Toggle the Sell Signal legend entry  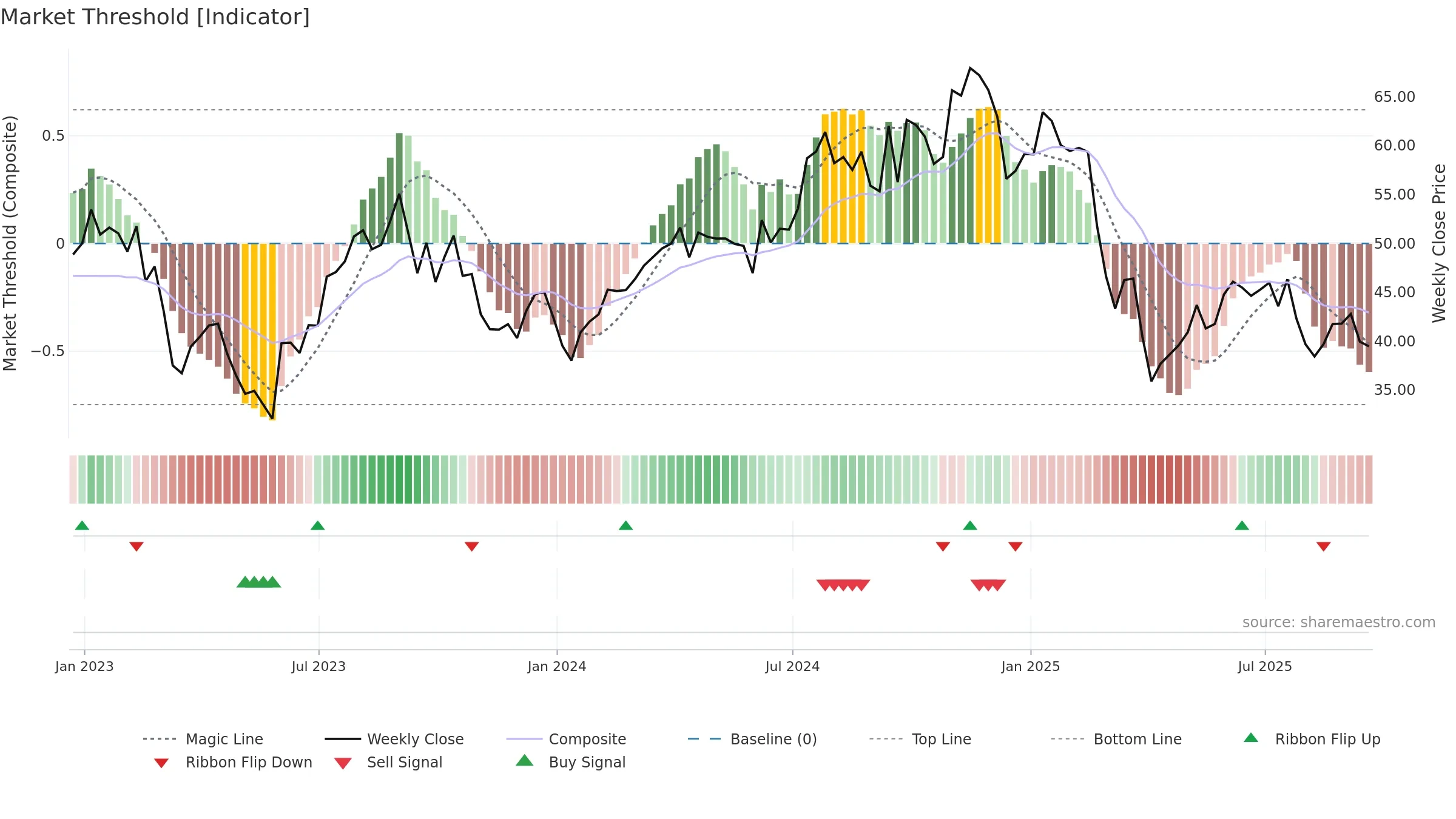pyautogui.click(x=388, y=762)
